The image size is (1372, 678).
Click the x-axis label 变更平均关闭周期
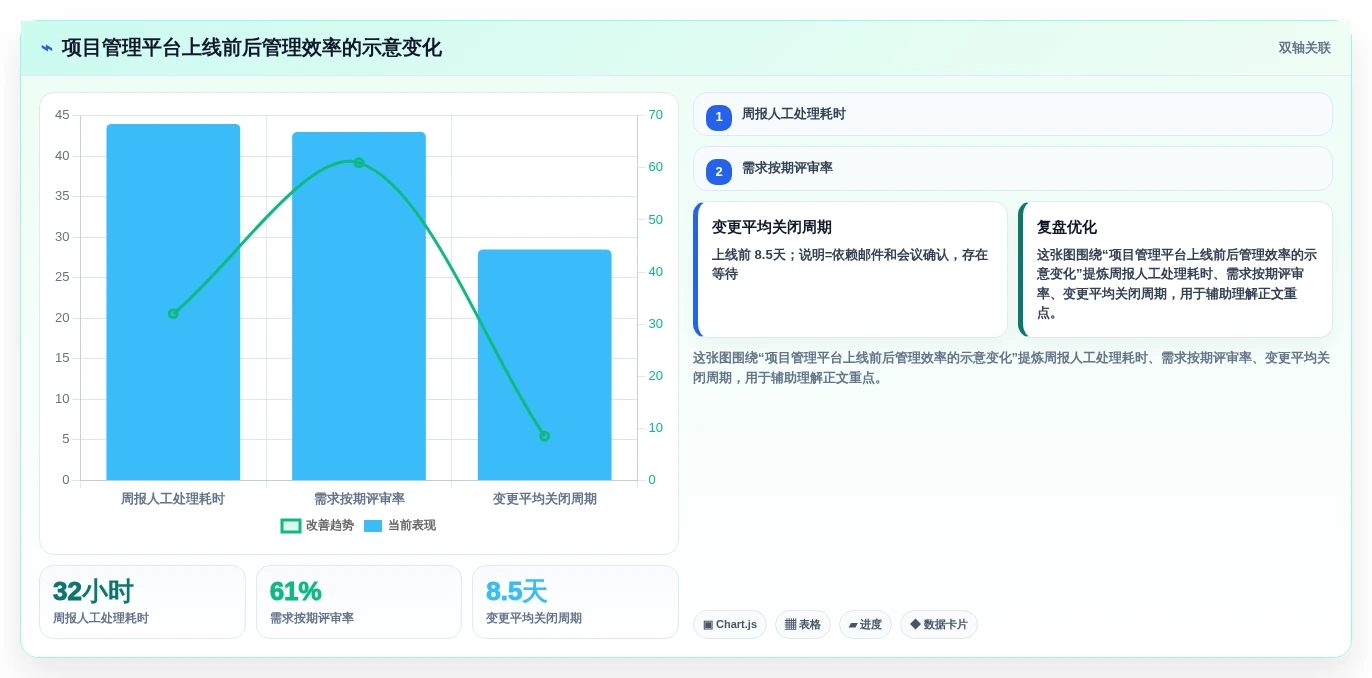(x=544, y=499)
